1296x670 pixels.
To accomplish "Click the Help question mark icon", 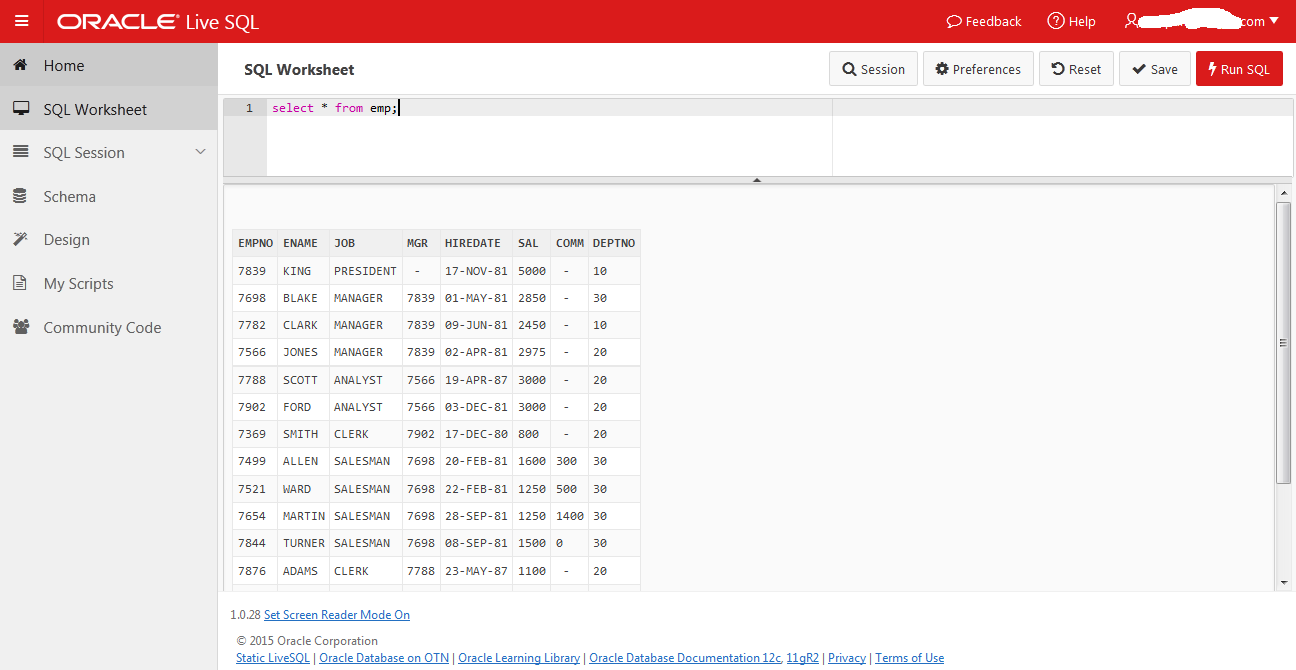I will pyautogui.click(x=1056, y=21).
